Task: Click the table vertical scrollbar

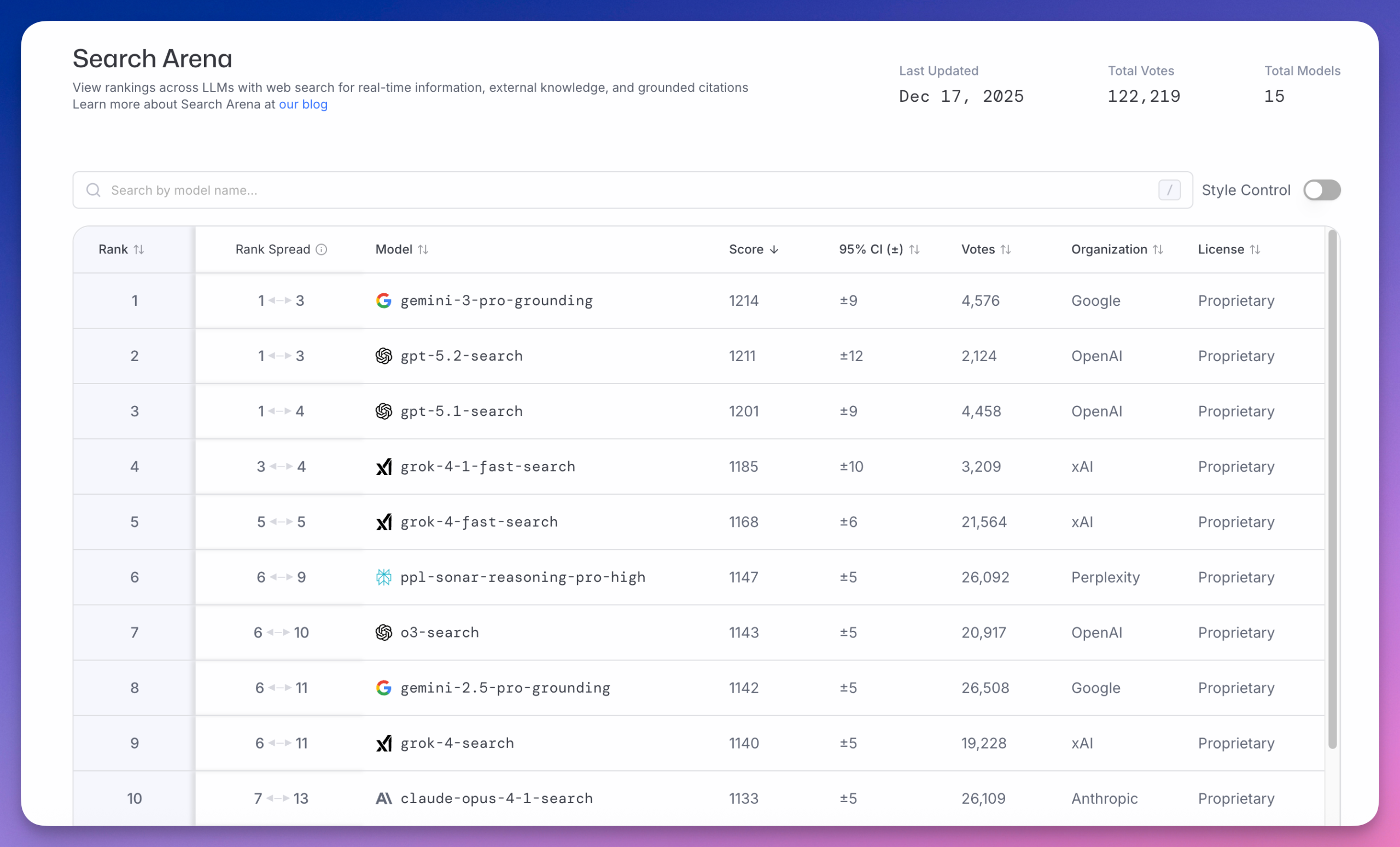Action: tap(1332, 489)
